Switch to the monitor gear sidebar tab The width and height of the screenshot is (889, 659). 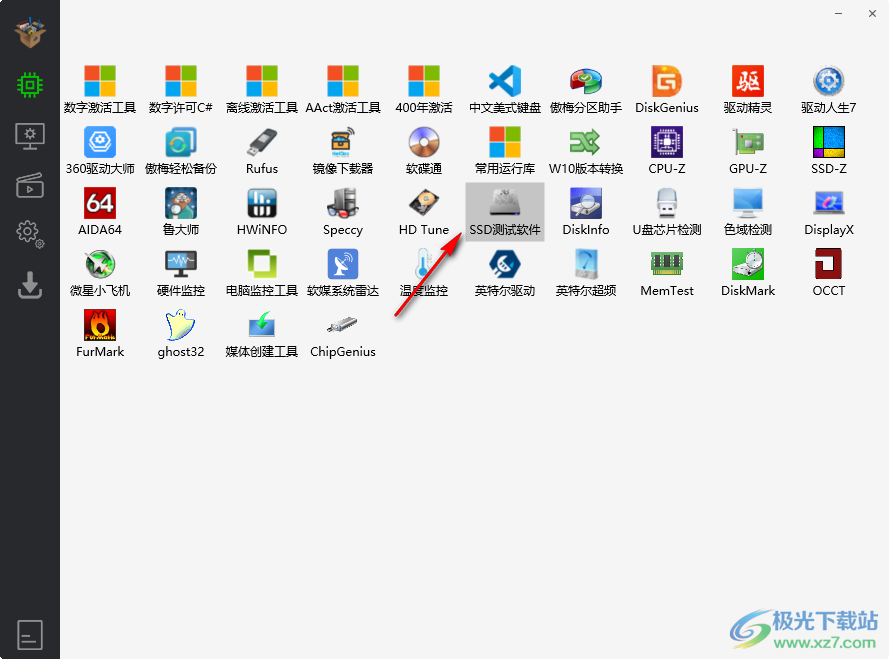[x=30, y=136]
